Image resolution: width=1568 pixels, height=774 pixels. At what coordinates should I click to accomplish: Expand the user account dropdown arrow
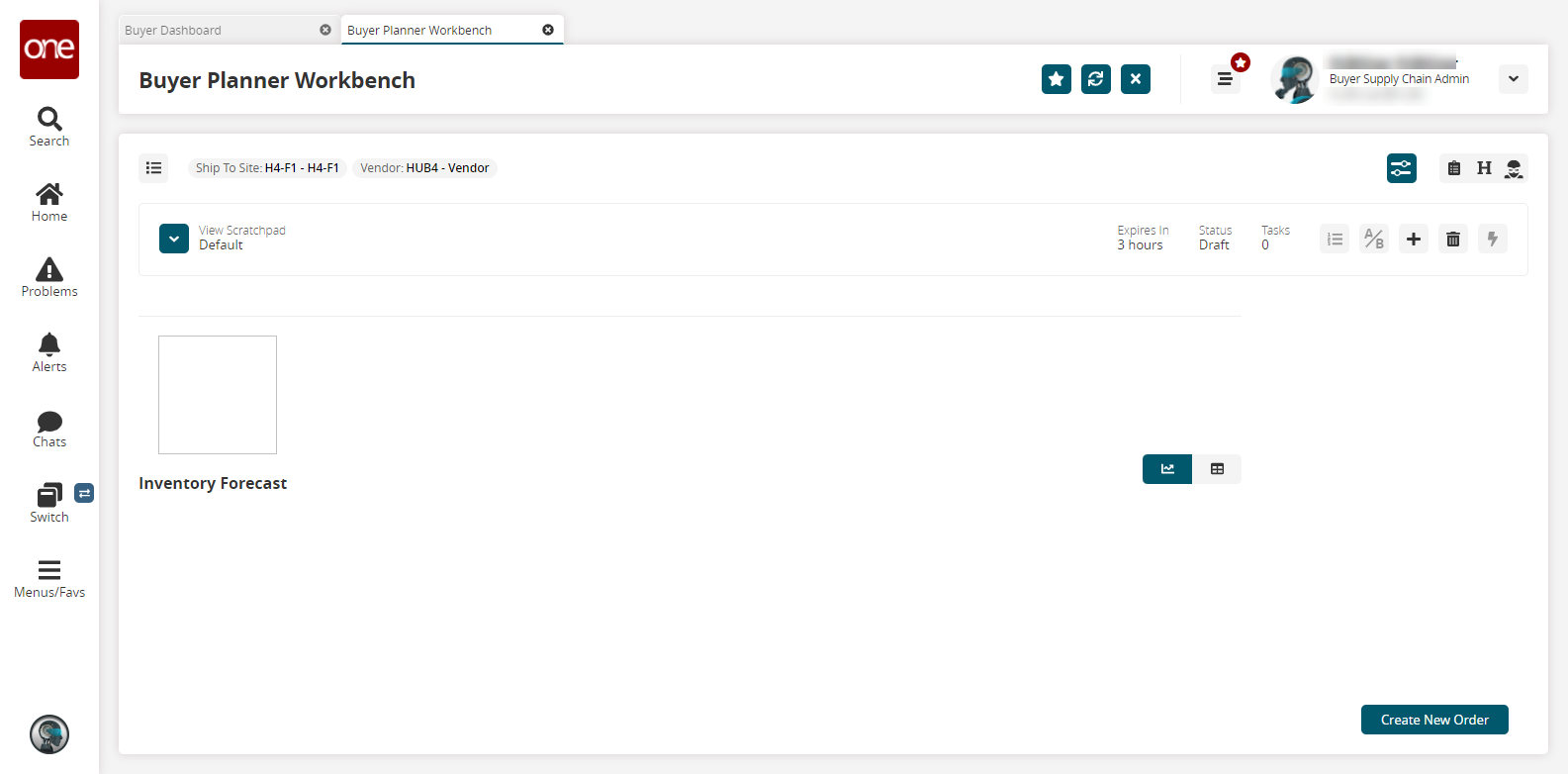click(1514, 79)
